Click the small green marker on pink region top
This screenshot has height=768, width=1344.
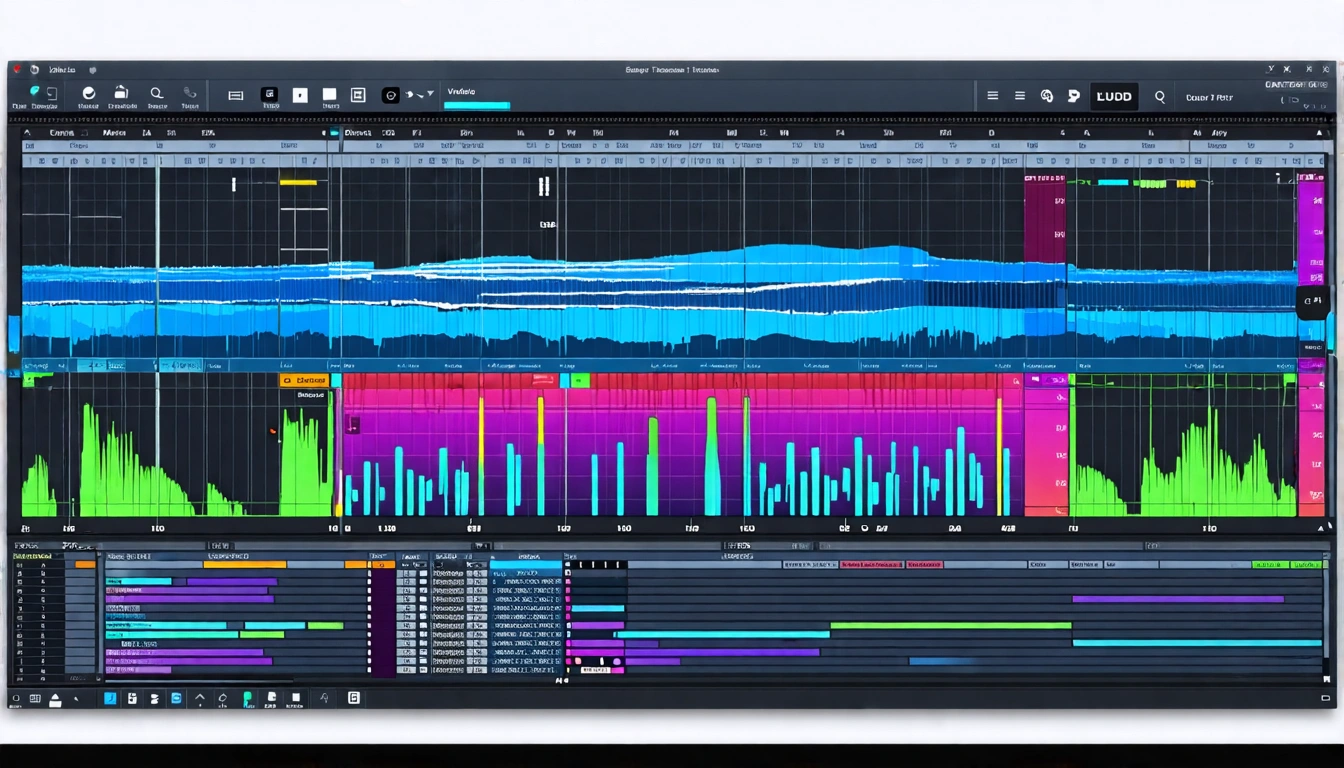[x=580, y=380]
